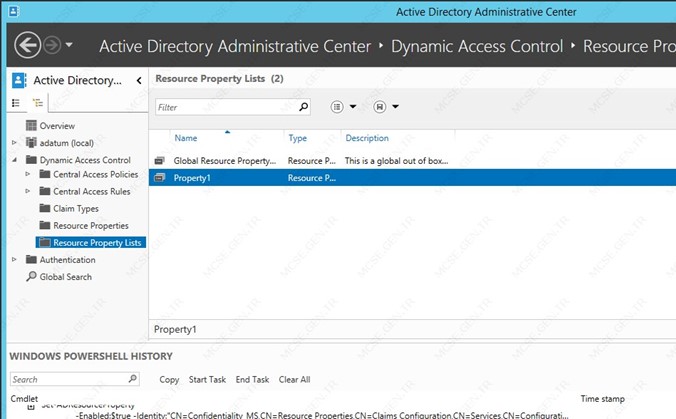Screen dimensions: 676x419
Task: Click End Task in PowerShell history
Action: (x=252, y=380)
